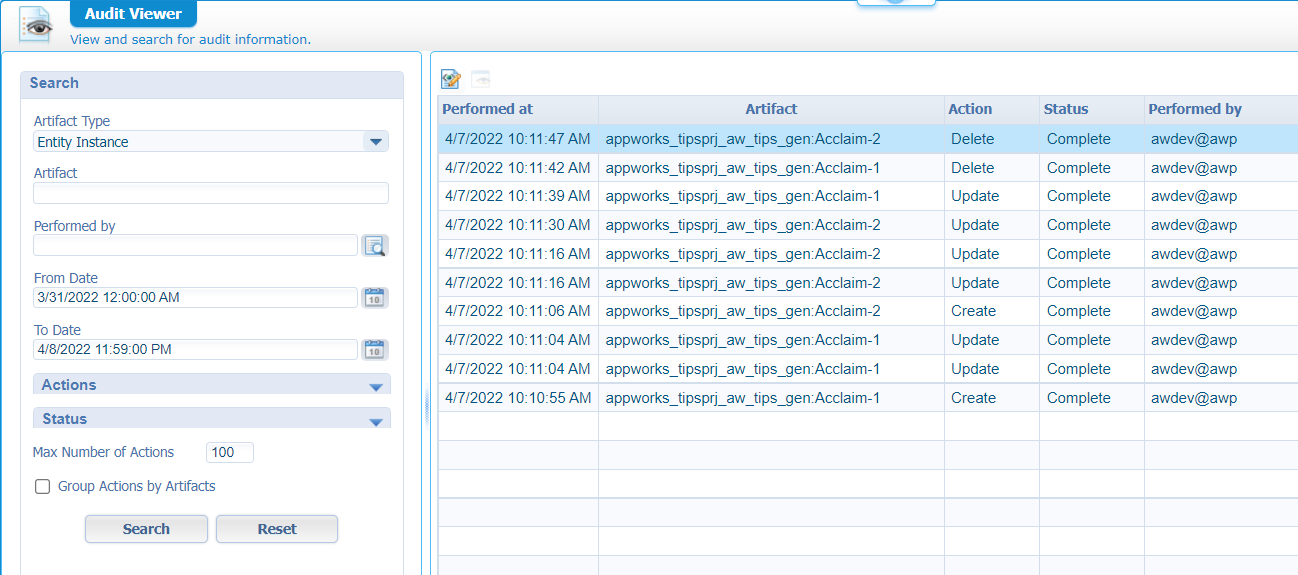Viewport: 1298px width, 575px height.
Task: Click the panel splitter handle between panes
Action: [427, 406]
